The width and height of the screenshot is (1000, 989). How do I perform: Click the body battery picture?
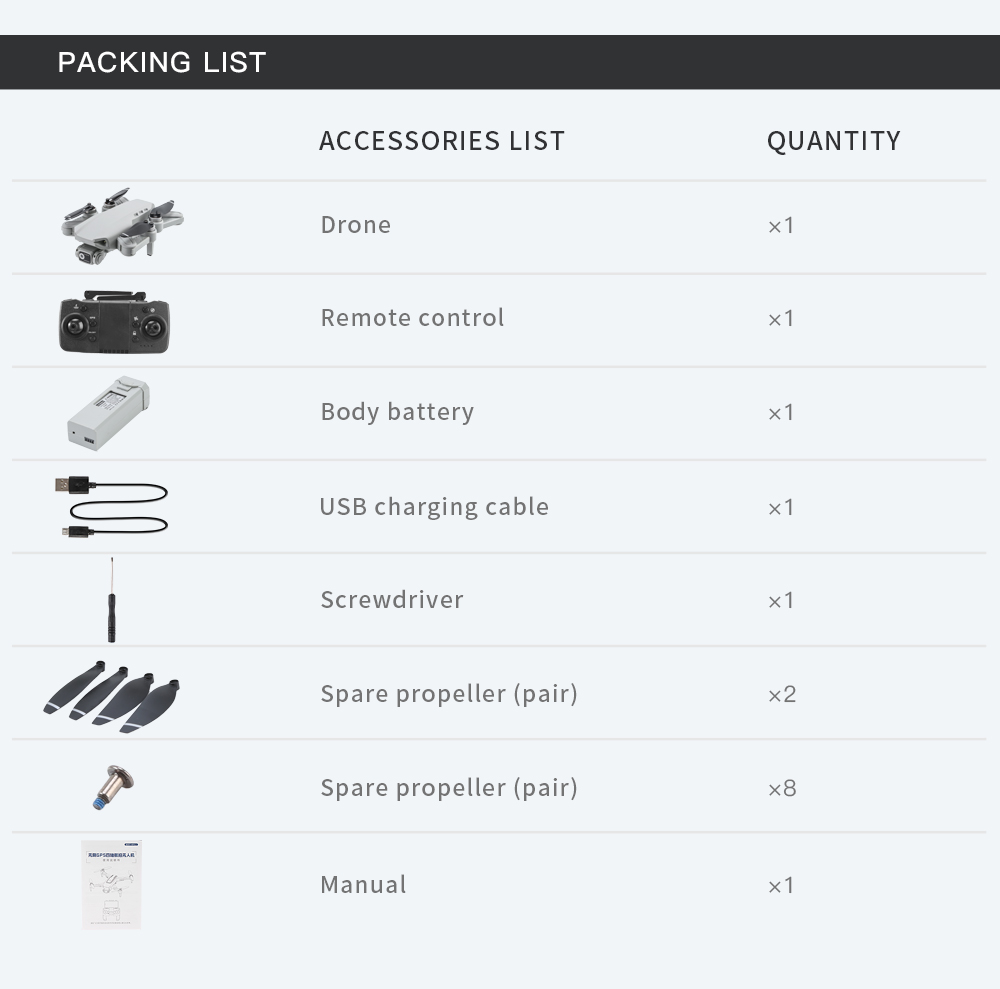click(108, 413)
